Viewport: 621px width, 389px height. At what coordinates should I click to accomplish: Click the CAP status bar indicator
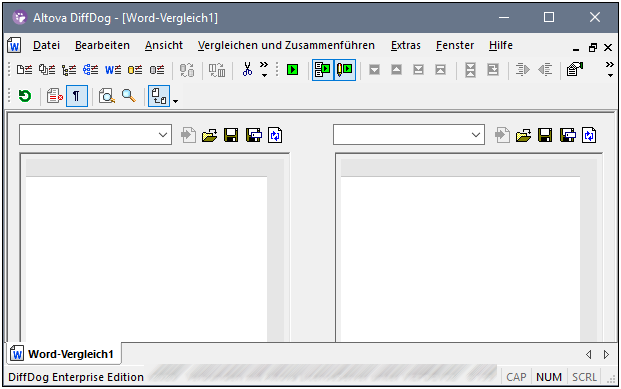516,377
